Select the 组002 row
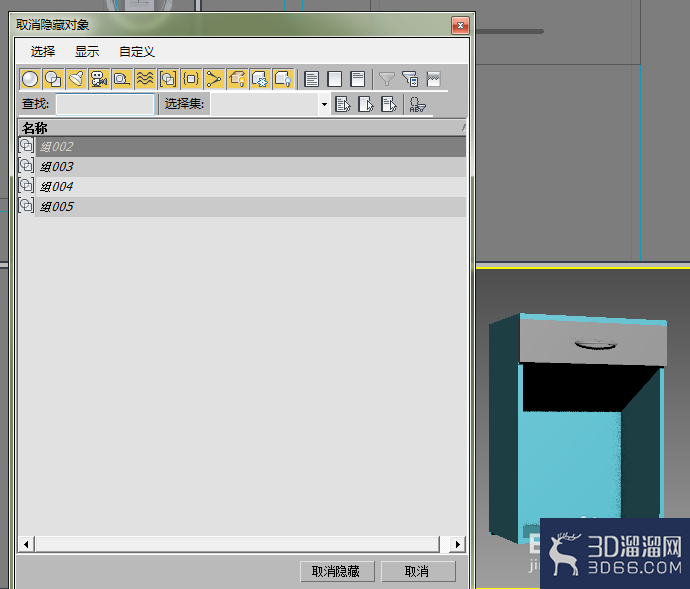This screenshot has width=690, height=589. [x=251, y=147]
